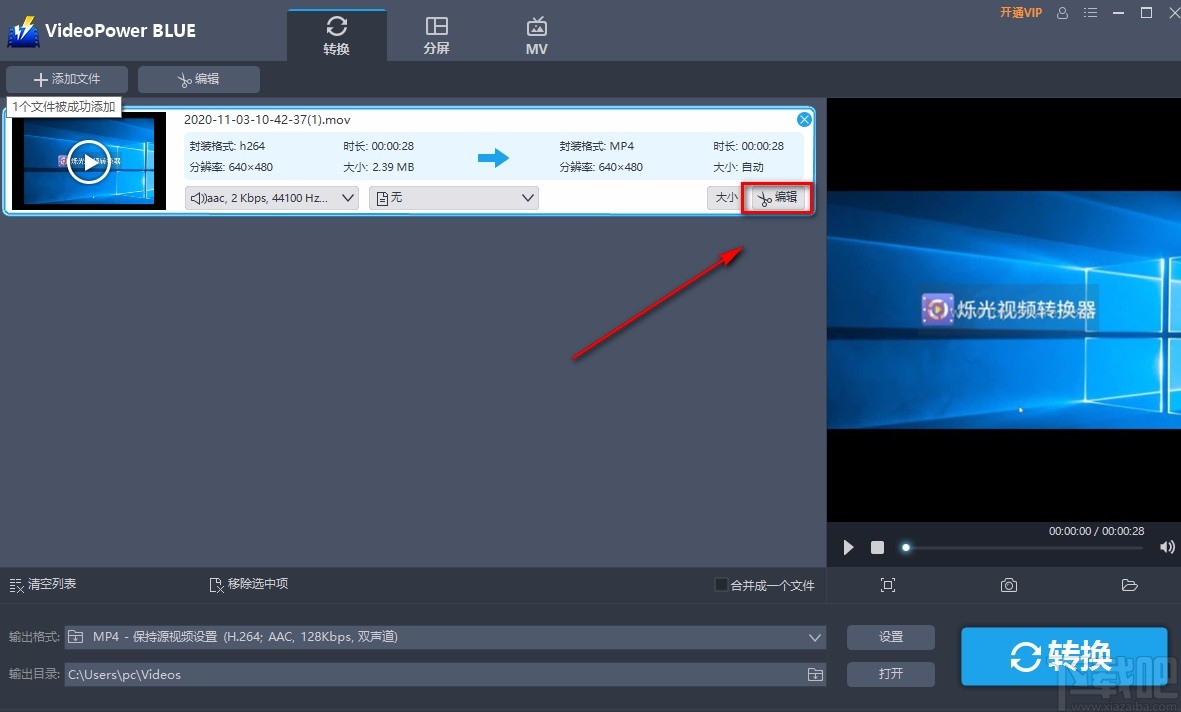Take a snapshot with the camera icon

1008,585
